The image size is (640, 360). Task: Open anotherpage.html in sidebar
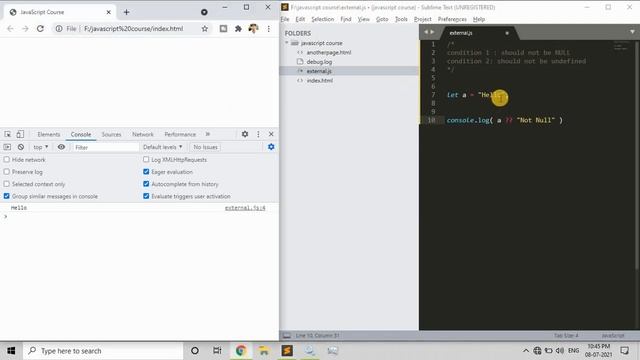point(329,52)
